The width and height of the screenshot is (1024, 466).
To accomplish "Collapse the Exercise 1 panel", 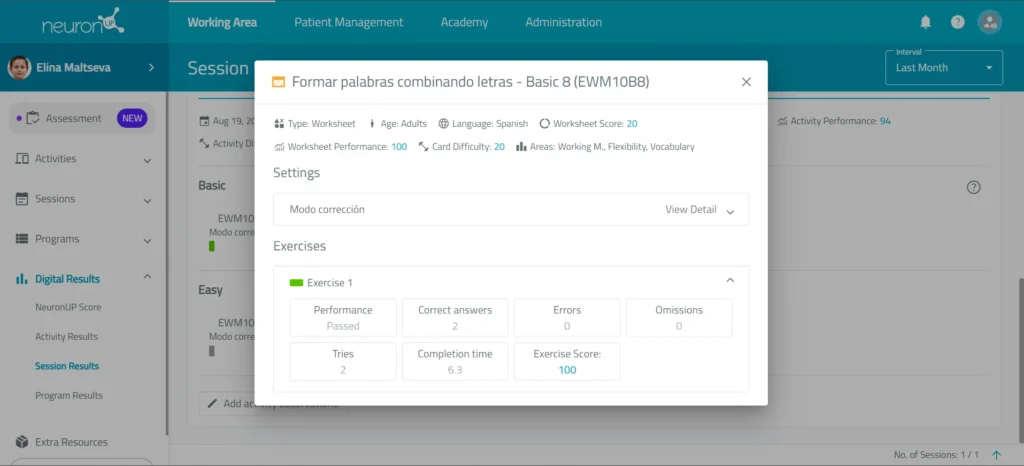I will coord(730,280).
